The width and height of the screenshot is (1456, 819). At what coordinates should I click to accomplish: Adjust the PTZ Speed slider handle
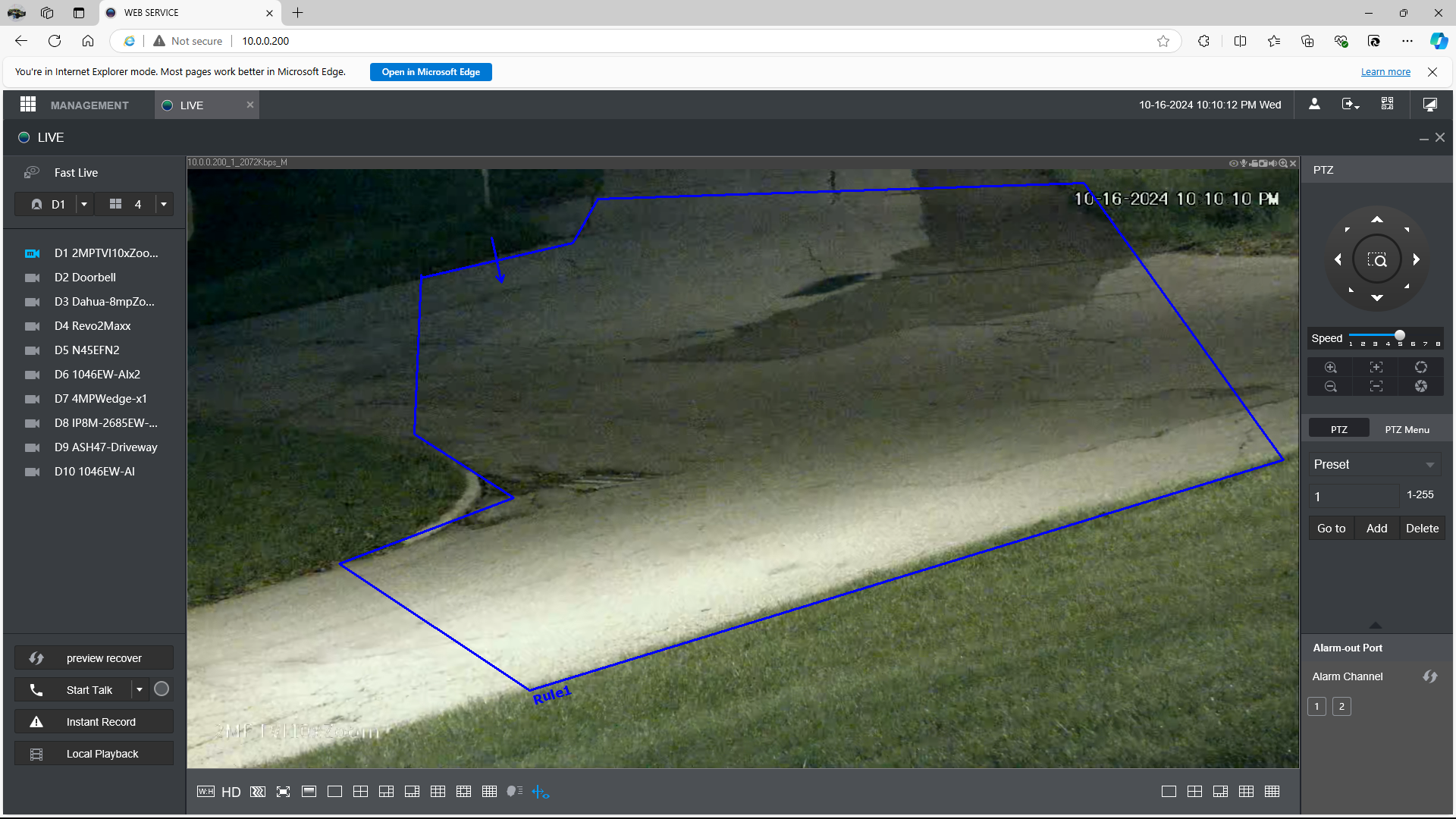tap(1400, 335)
